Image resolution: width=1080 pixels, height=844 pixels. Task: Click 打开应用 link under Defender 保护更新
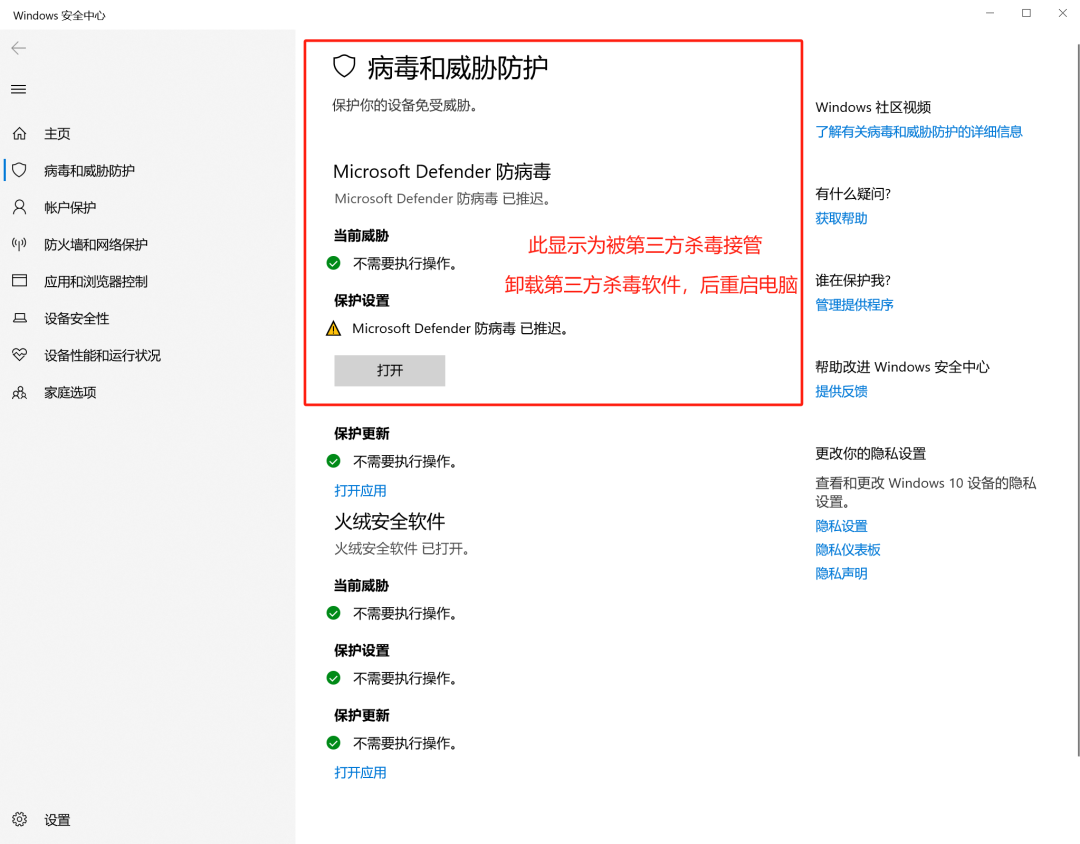360,491
